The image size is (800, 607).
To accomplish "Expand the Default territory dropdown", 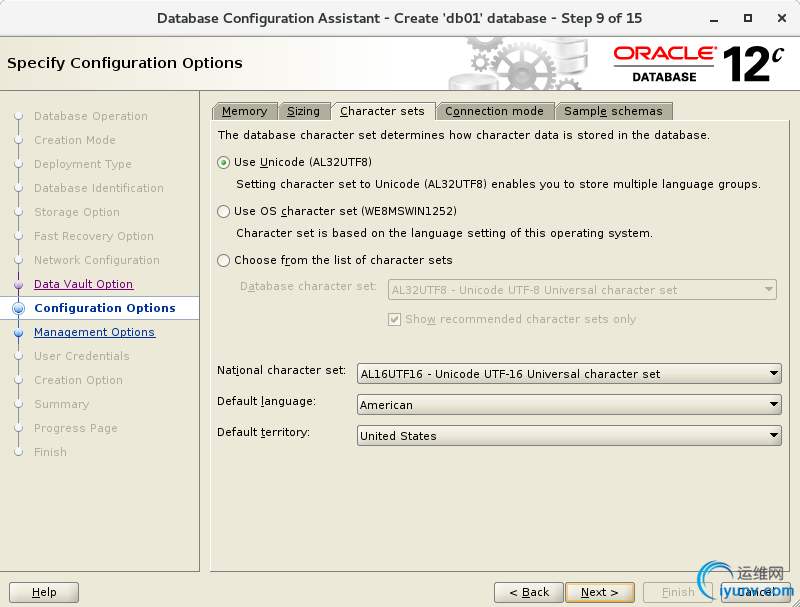I will click(x=569, y=436).
